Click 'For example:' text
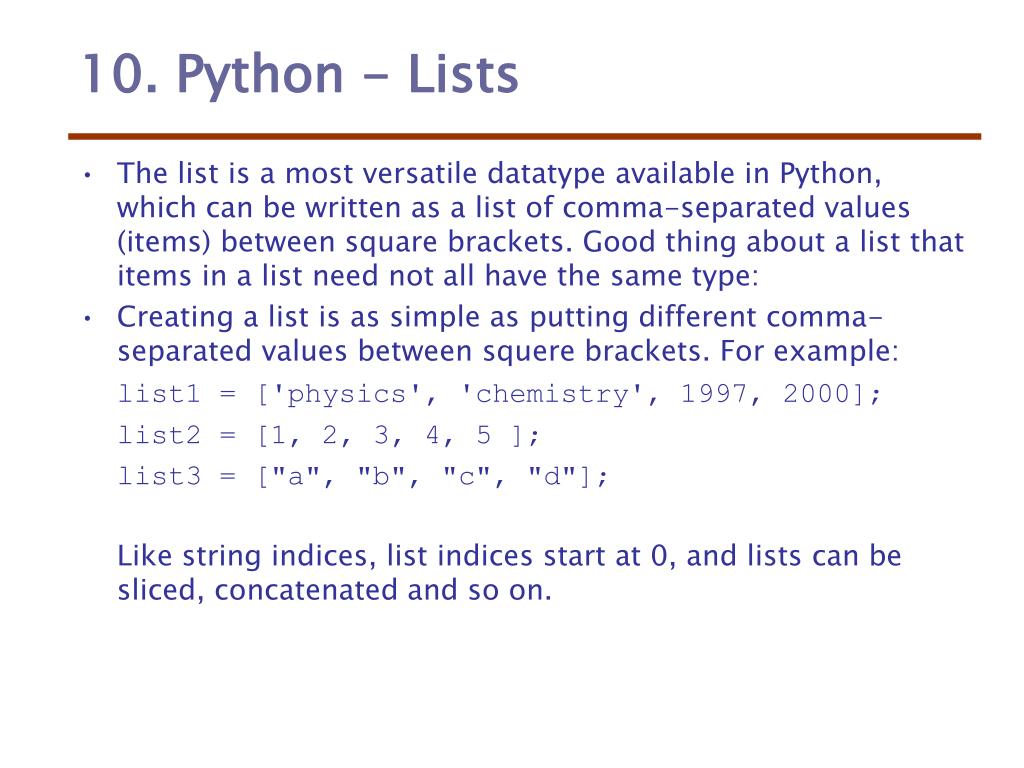Image resolution: width=1024 pixels, height=768 pixels. click(810, 352)
